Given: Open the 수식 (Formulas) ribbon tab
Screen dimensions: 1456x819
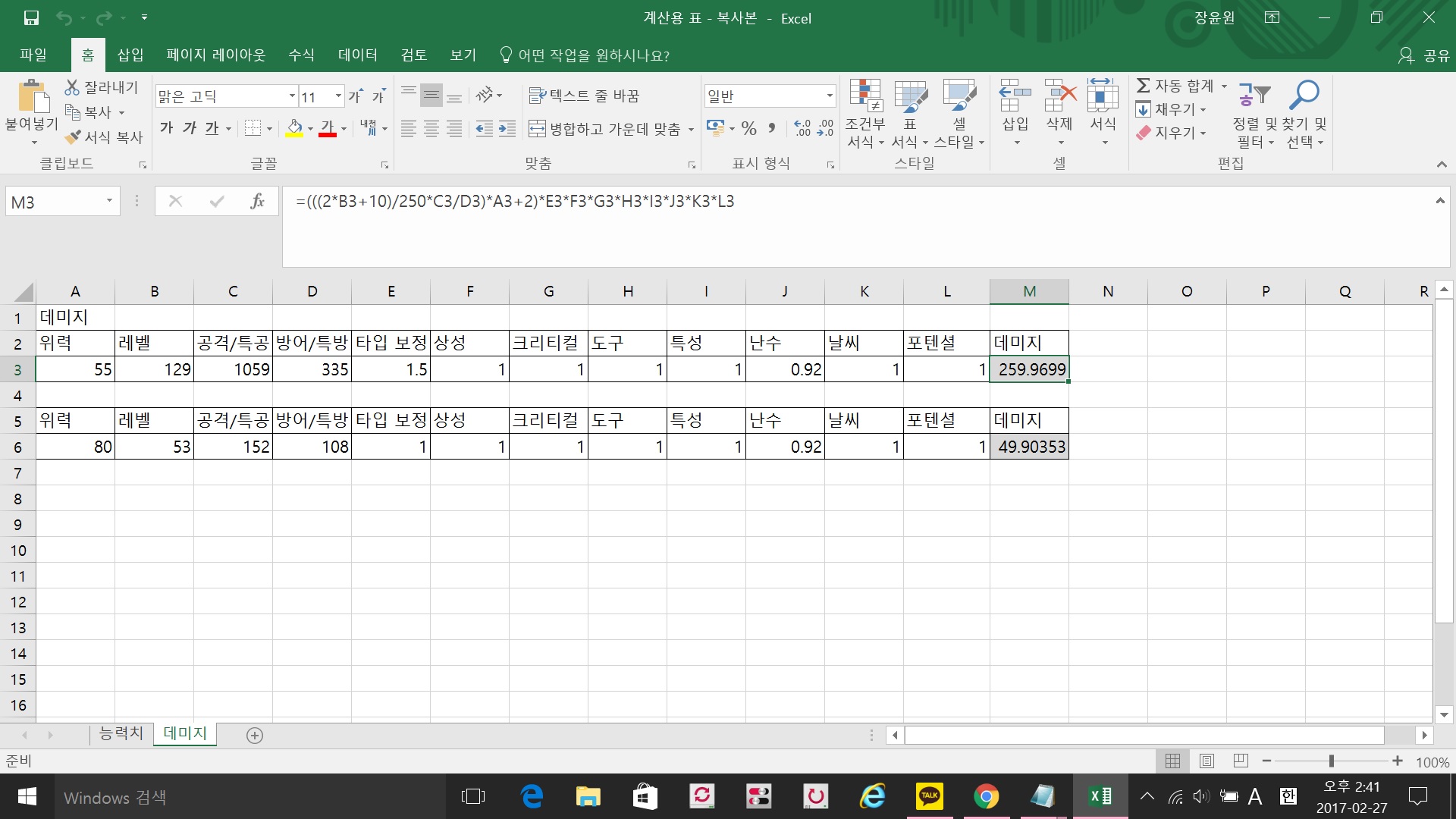Looking at the screenshot, I should (301, 55).
